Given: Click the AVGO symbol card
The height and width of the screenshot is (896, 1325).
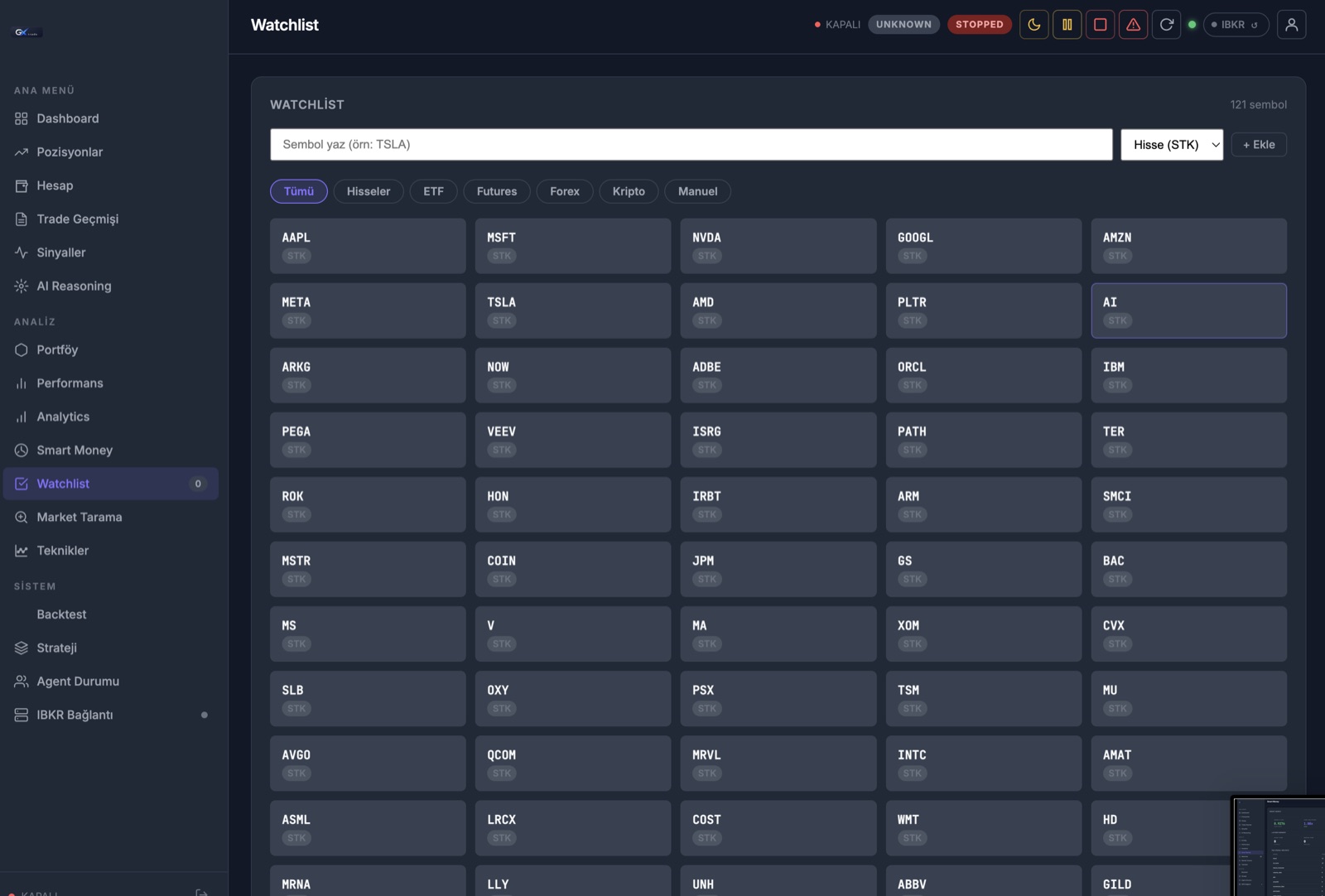Looking at the screenshot, I should (x=368, y=764).
